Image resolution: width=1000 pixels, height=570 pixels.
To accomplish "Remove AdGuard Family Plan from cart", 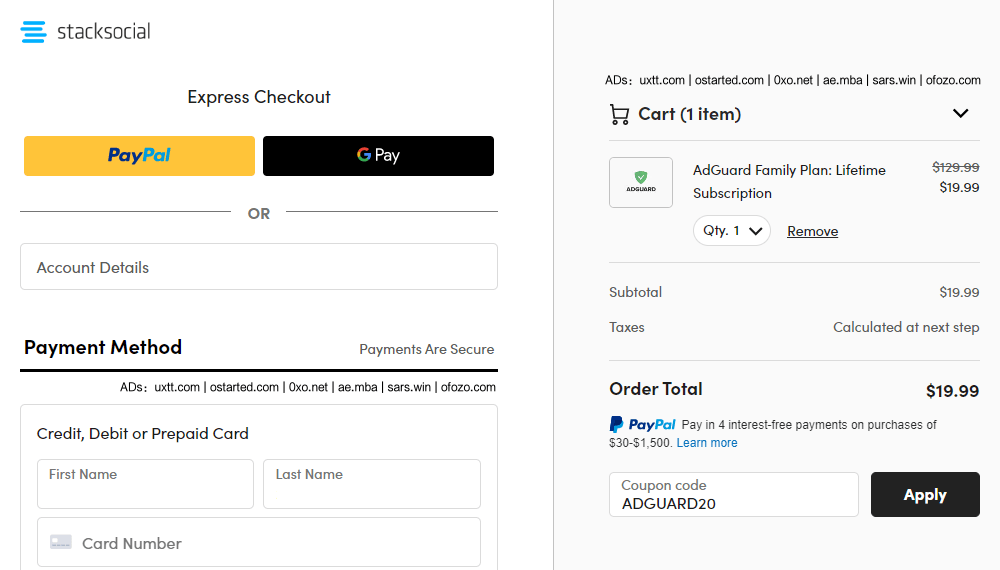I will [812, 231].
